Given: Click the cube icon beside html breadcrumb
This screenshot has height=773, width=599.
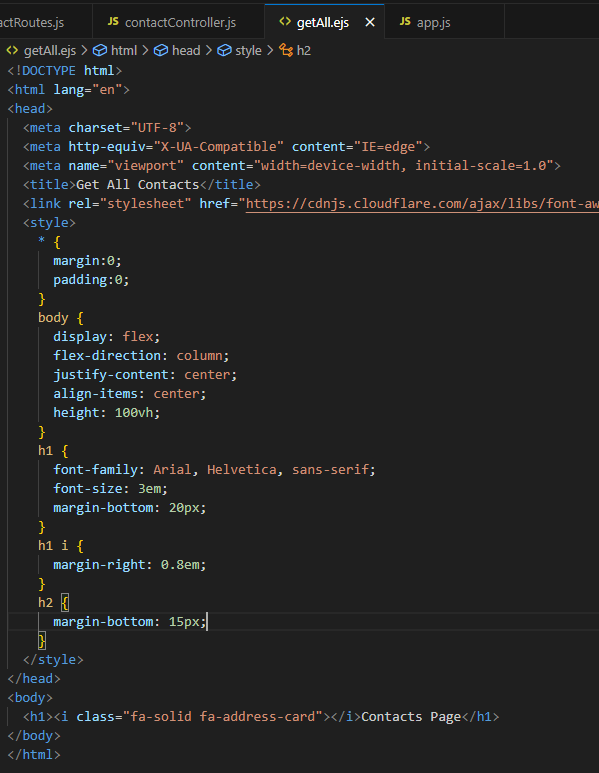Looking at the screenshot, I should pos(100,50).
